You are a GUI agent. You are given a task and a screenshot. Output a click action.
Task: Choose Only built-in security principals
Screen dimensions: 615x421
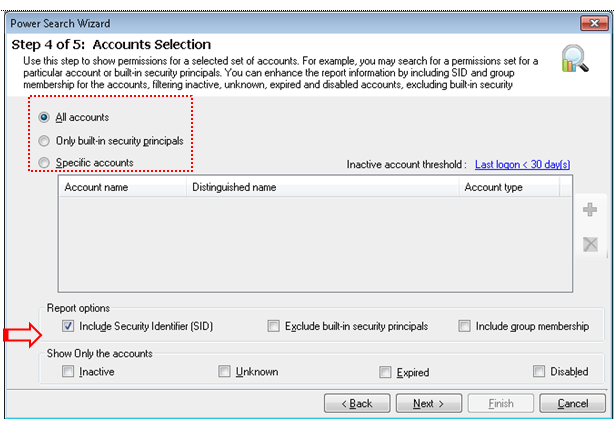click(44, 141)
